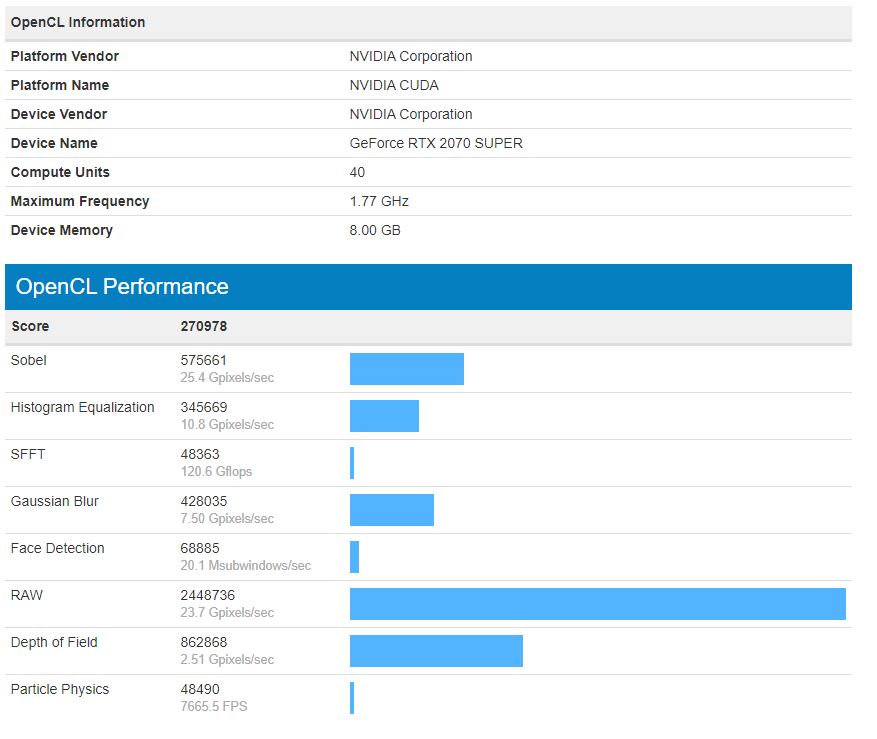The image size is (877, 739).
Task: Click the Score label
Action: pos(30,327)
